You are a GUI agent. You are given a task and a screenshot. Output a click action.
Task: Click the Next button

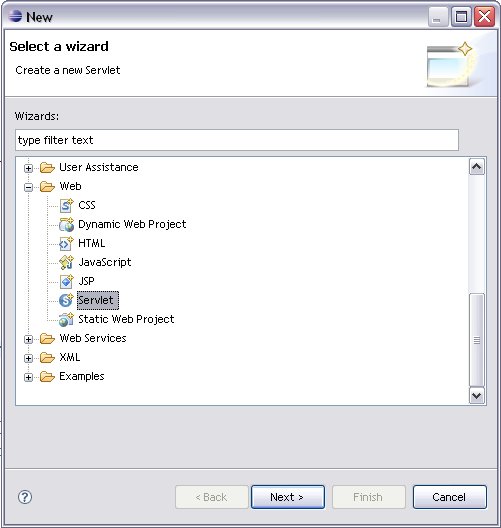[x=288, y=497]
